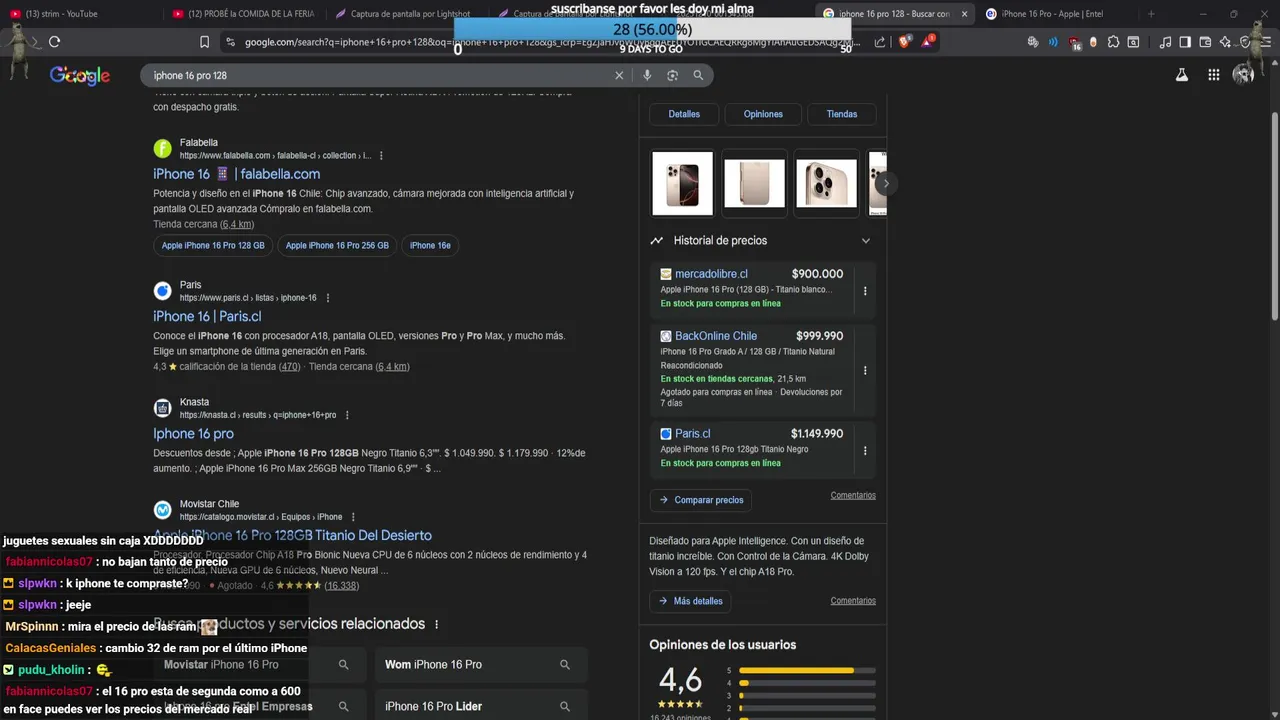Switch to the '(13) strim - YouTube' tab
The width and height of the screenshot is (1280, 720).
coord(80,14)
